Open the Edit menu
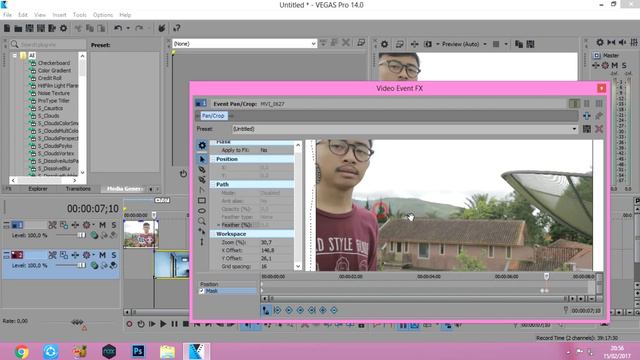This screenshot has width=640, height=360. click(x=23, y=15)
